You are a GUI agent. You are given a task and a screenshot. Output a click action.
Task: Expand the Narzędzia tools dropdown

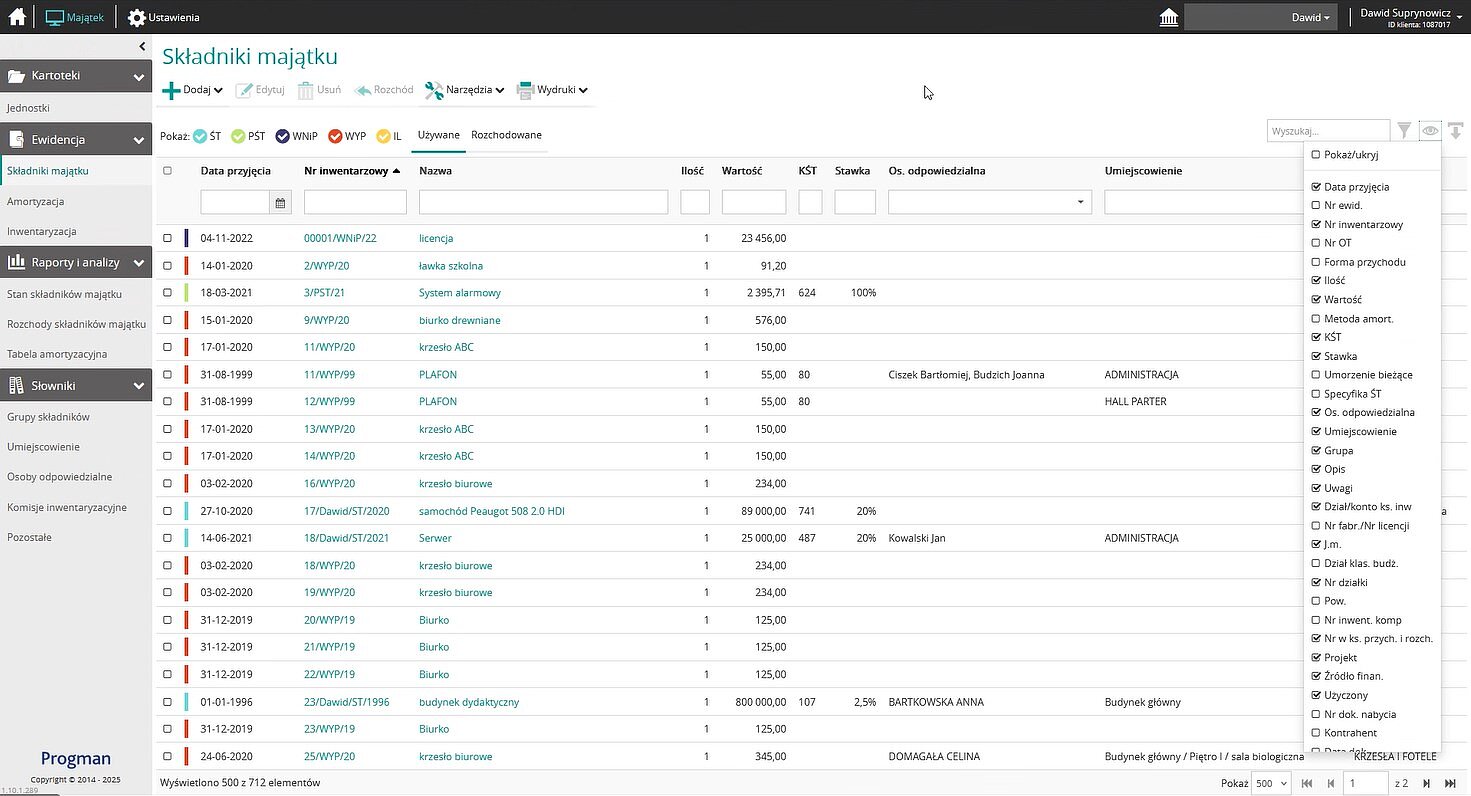click(x=464, y=90)
